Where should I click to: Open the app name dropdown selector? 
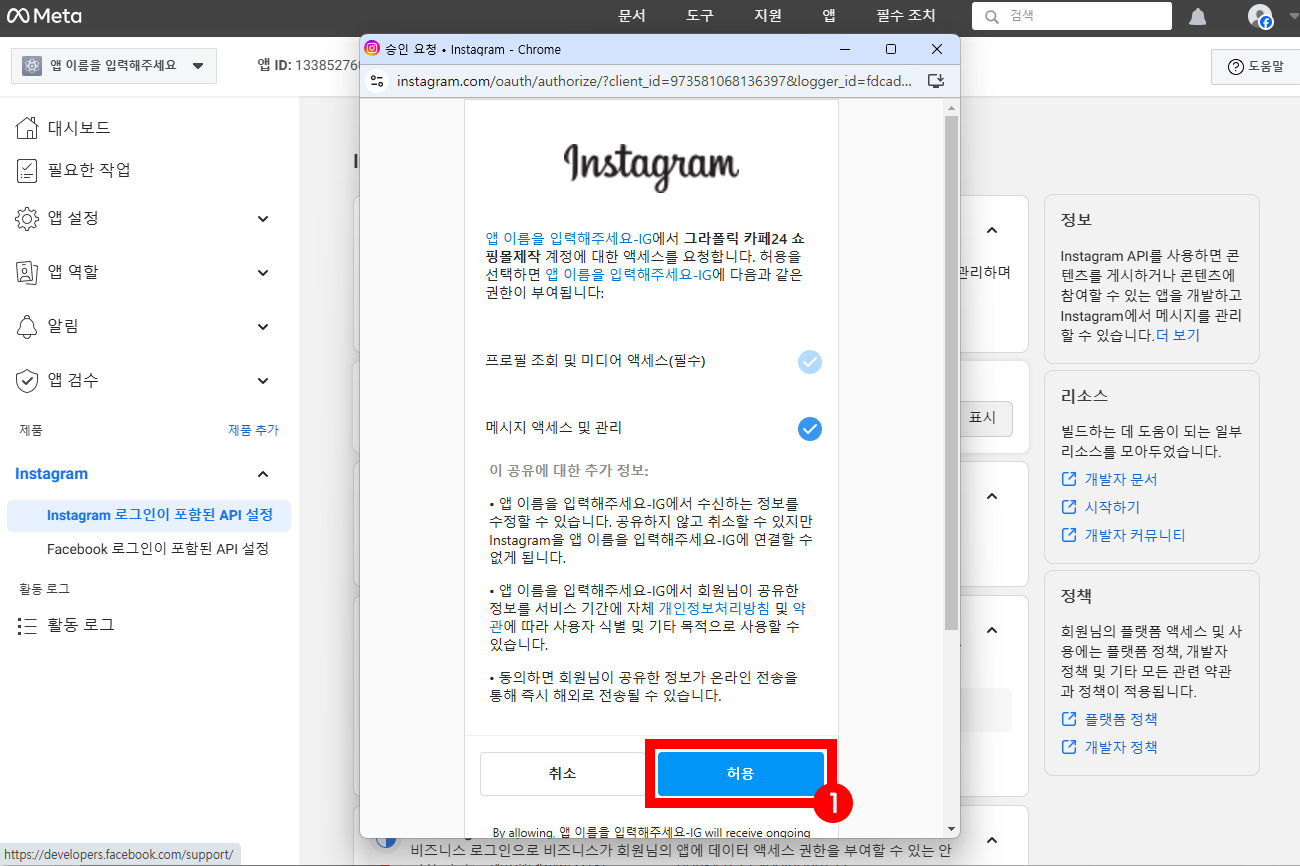(114, 65)
